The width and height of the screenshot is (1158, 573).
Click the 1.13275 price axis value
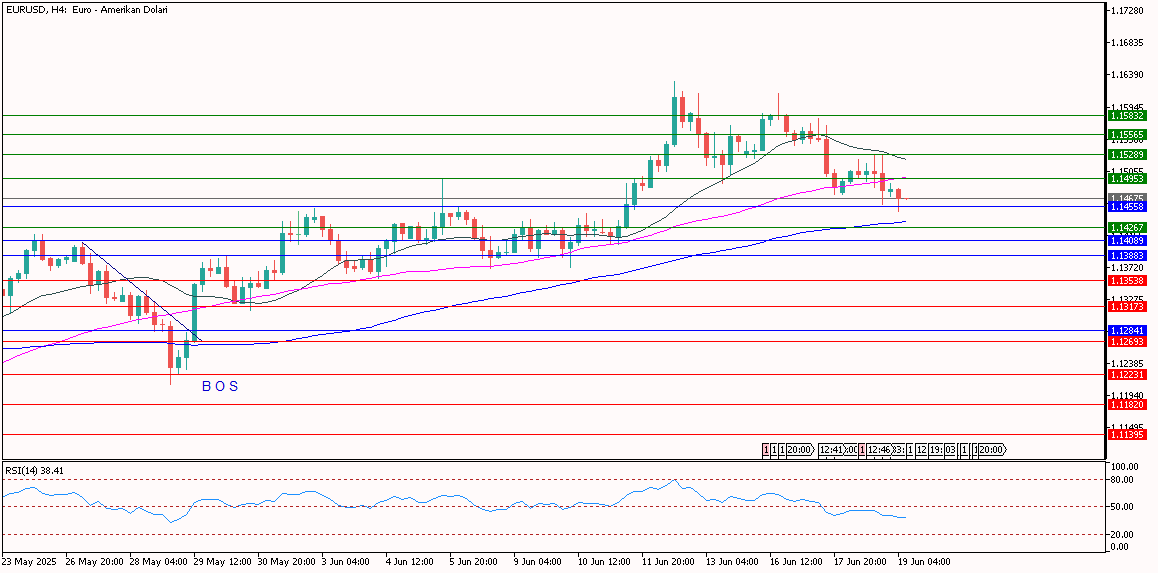[x=1128, y=298]
